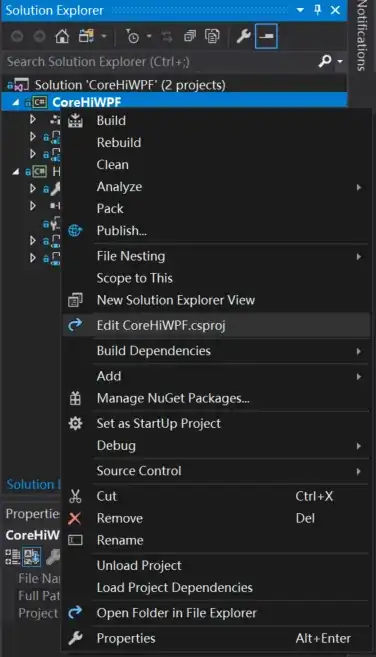Screen dimensions: 376x657
Task: Toggle the pin auto-hide icon in title bar
Action: tap(317, 10)
